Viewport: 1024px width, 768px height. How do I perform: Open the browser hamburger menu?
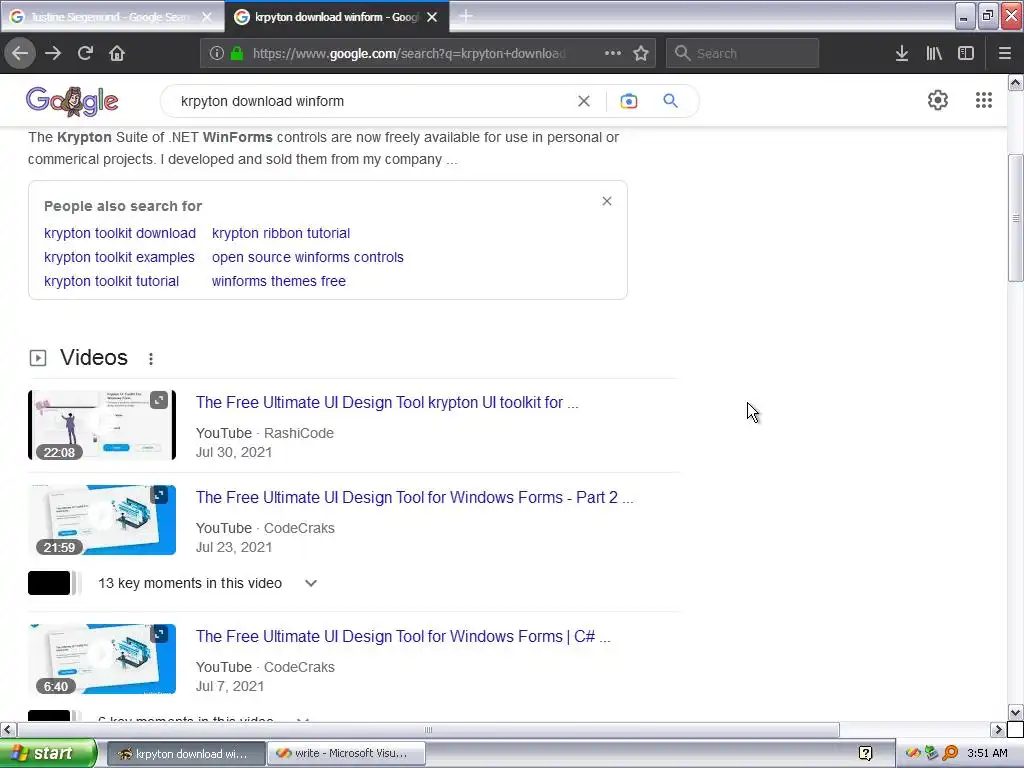point(1005,54)
